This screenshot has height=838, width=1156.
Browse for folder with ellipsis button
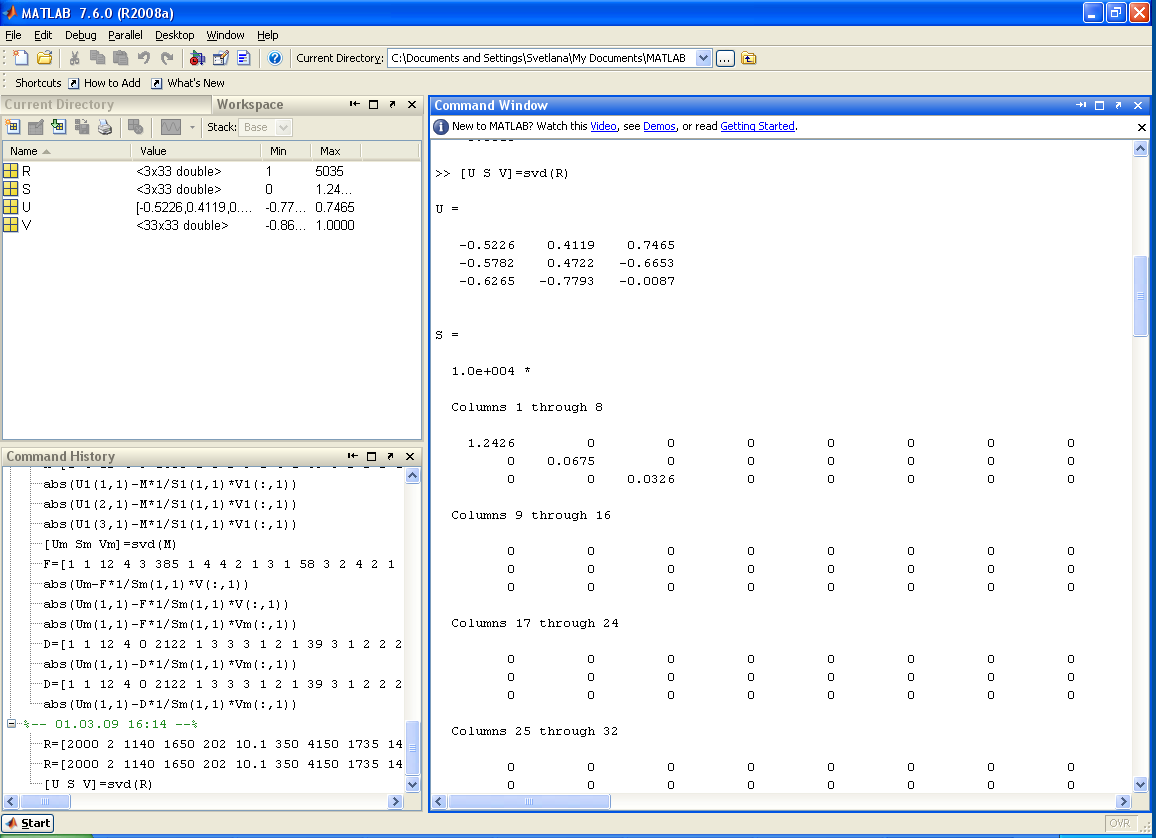(x=725, y=58)
